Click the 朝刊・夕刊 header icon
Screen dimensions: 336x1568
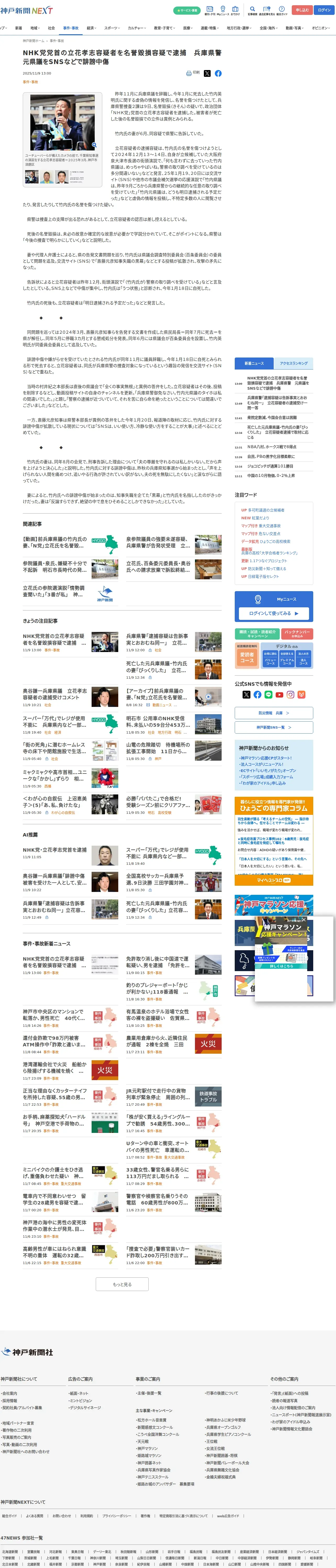click(210, 10)
